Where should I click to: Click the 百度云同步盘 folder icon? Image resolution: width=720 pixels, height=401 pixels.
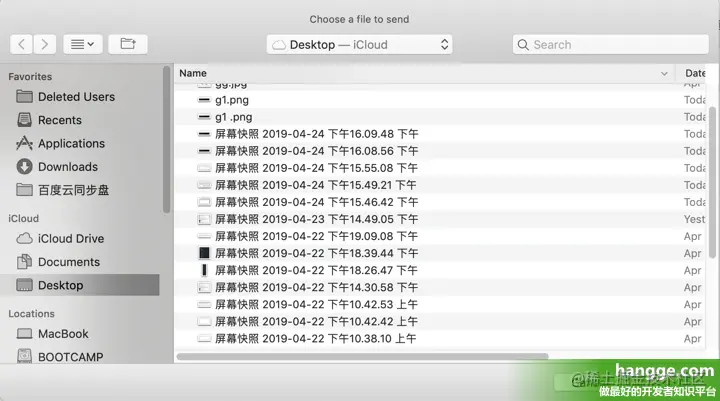[x=24, y=190]
